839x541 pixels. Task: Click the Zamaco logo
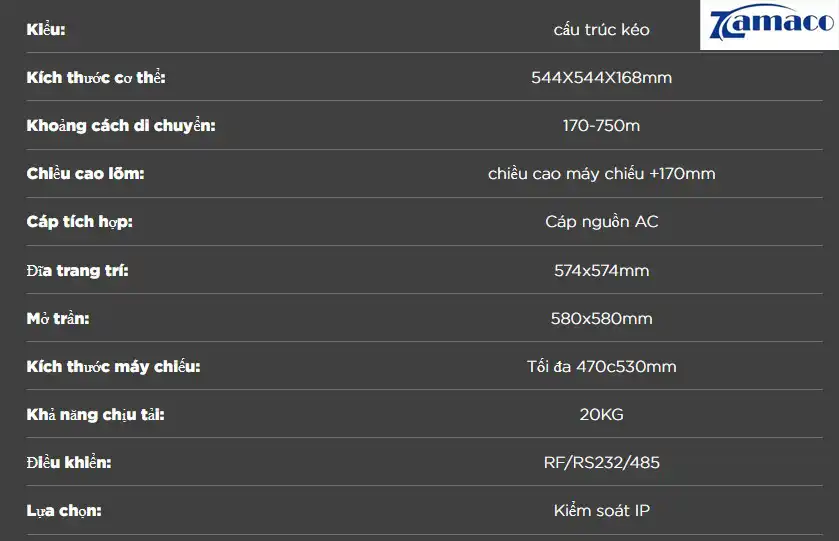pyautogui.click(x=769, y=25)
